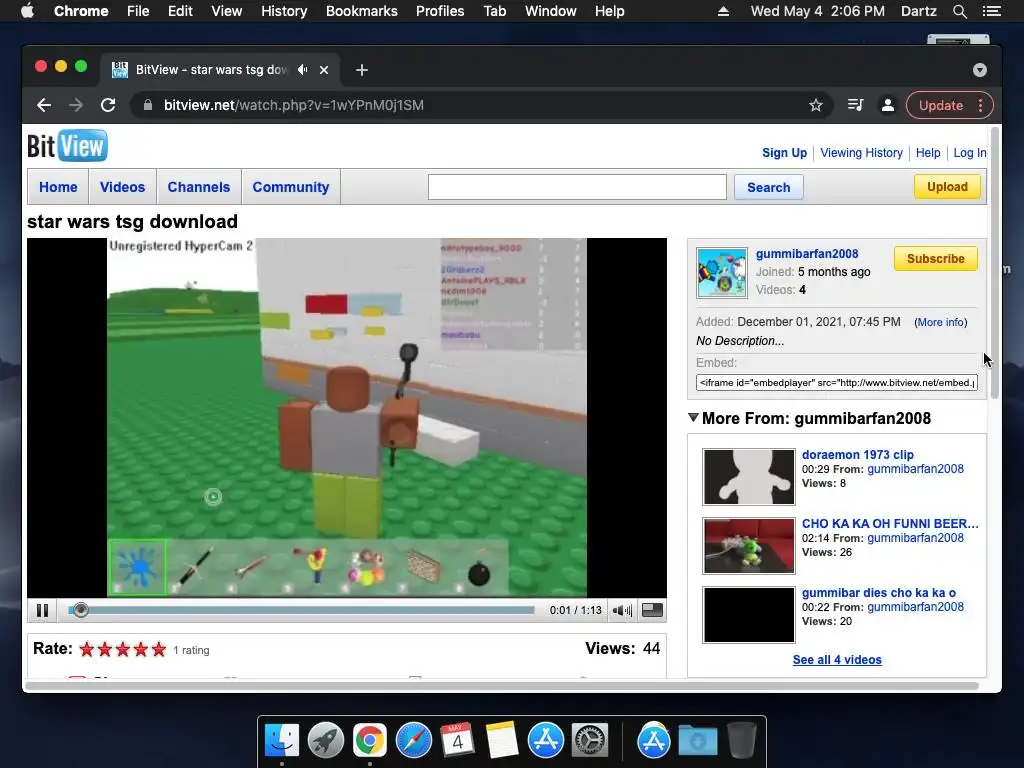The height and width of the screenshot is (768, 1024).
Task: Open a new tab with the plus button
Action: [x=362, y=69]
